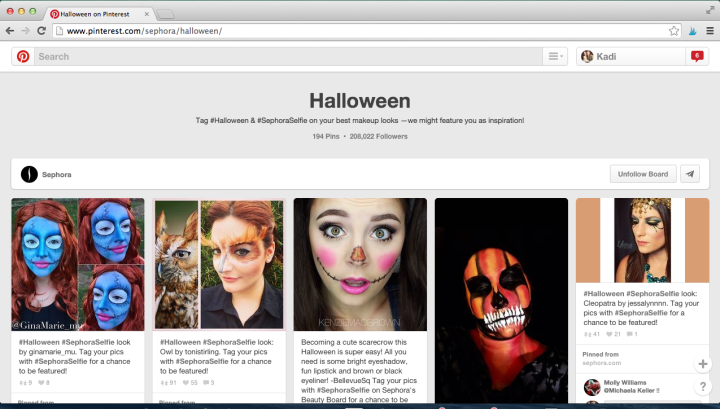Click the plus button at bottom right
Screen dimensions: 720x409
pos(704,364)
